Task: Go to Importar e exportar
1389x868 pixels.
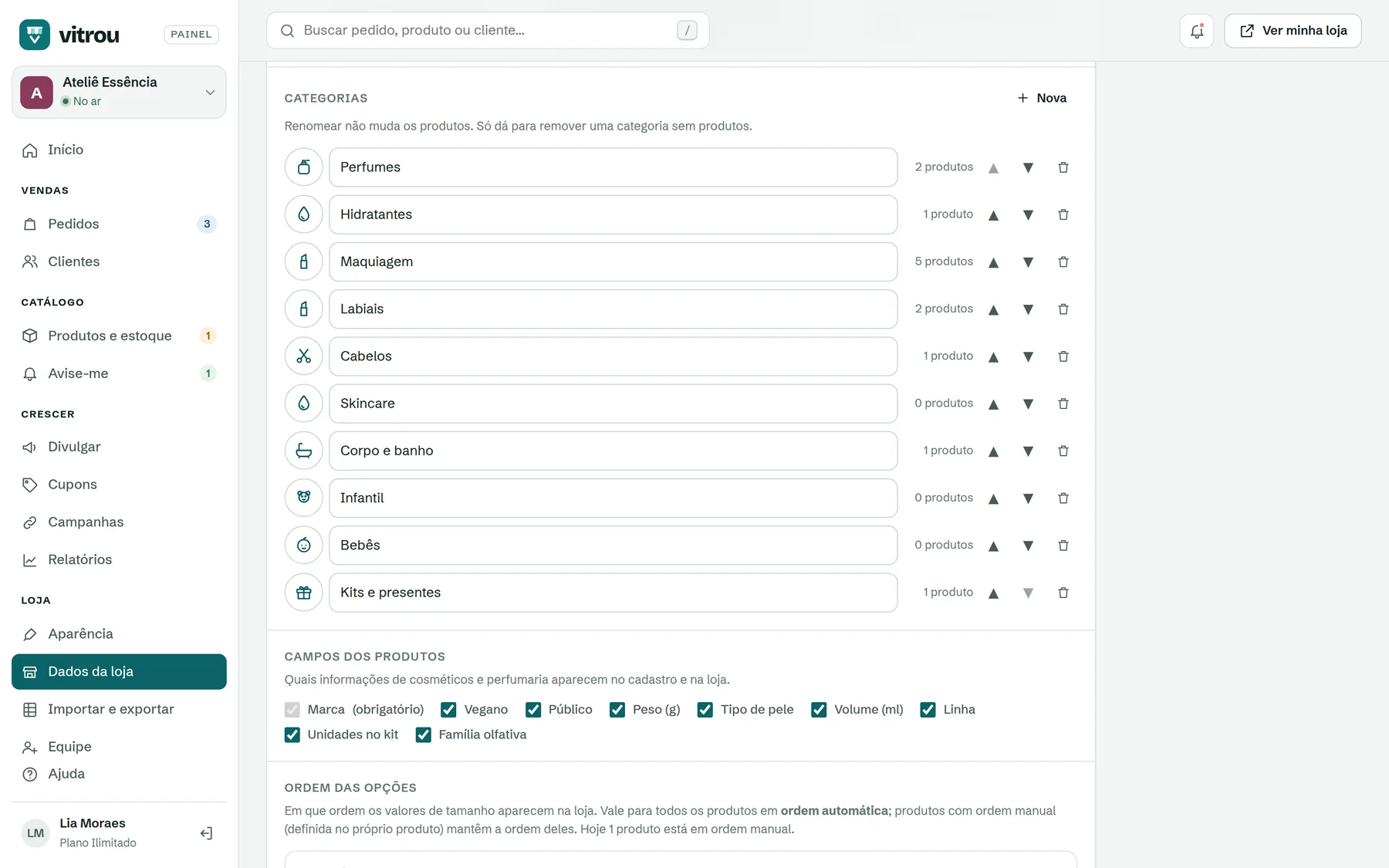Action: [119, 709]
